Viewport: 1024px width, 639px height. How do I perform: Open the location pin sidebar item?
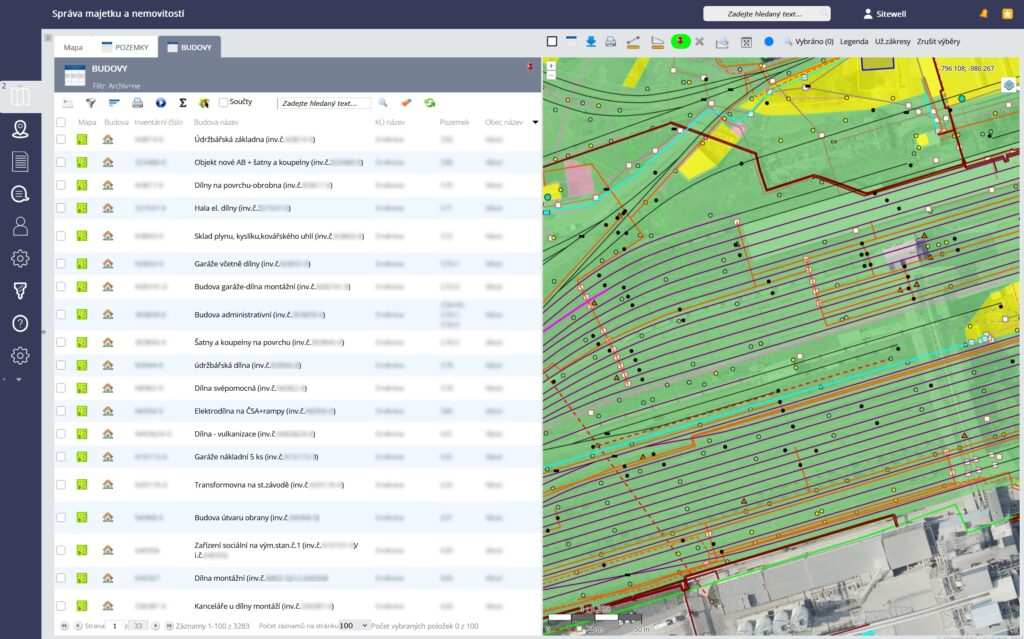[20, 129]
